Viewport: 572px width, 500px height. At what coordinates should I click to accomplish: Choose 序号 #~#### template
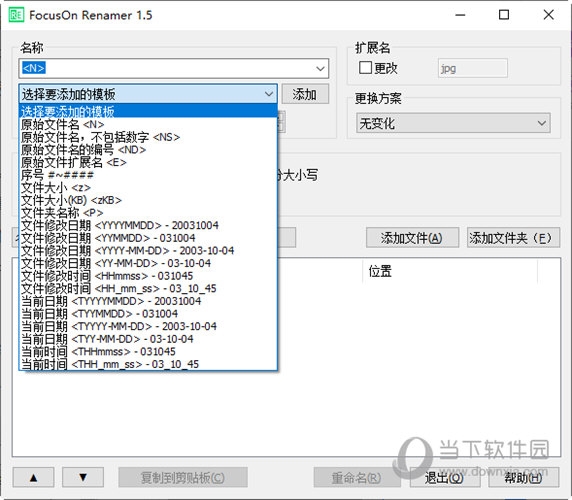(x=148, y=175)
